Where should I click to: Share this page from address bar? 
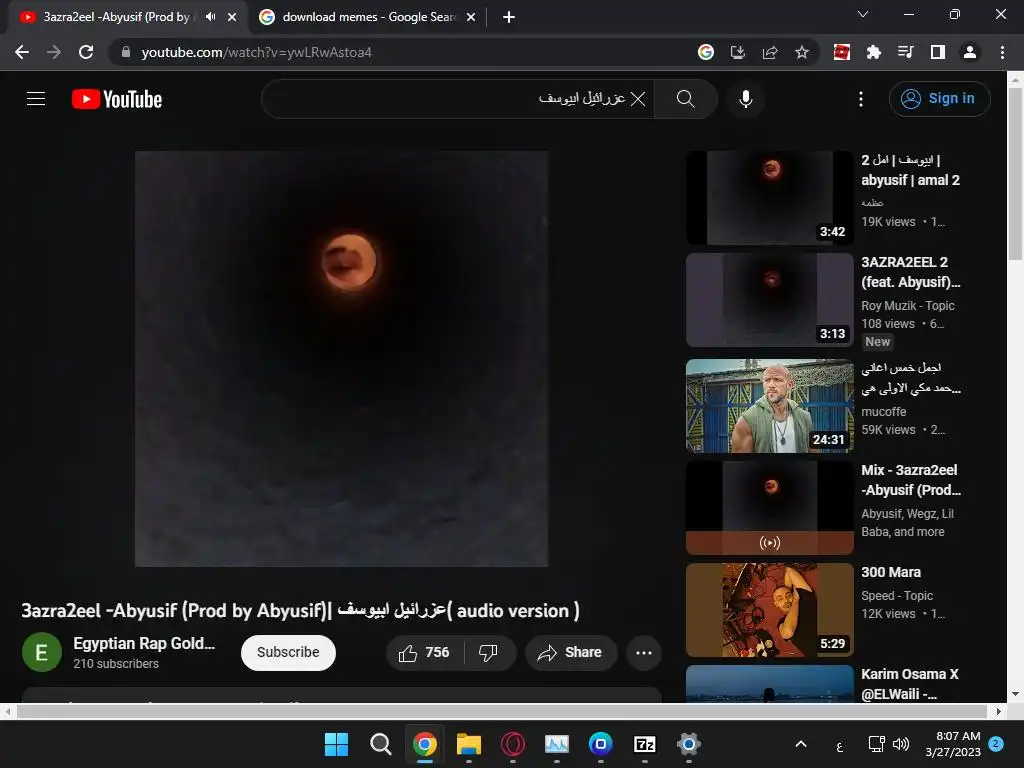pos(769,52)
